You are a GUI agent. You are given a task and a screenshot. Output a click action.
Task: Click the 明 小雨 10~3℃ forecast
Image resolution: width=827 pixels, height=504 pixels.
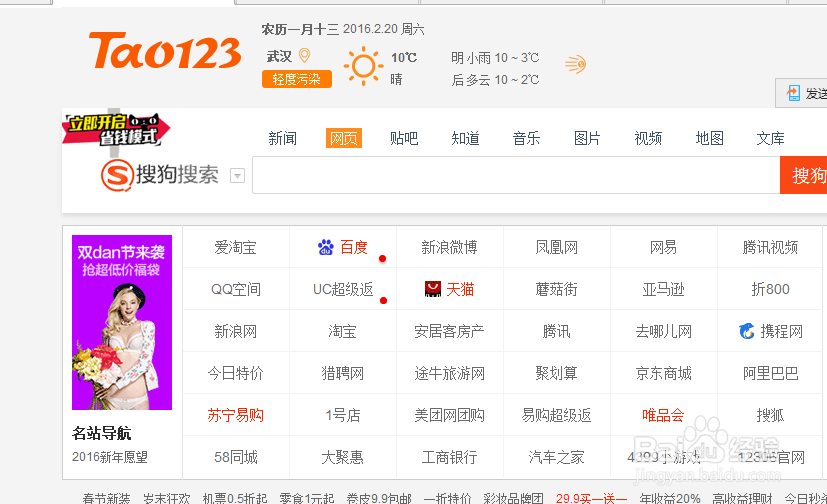pos(495,57)
